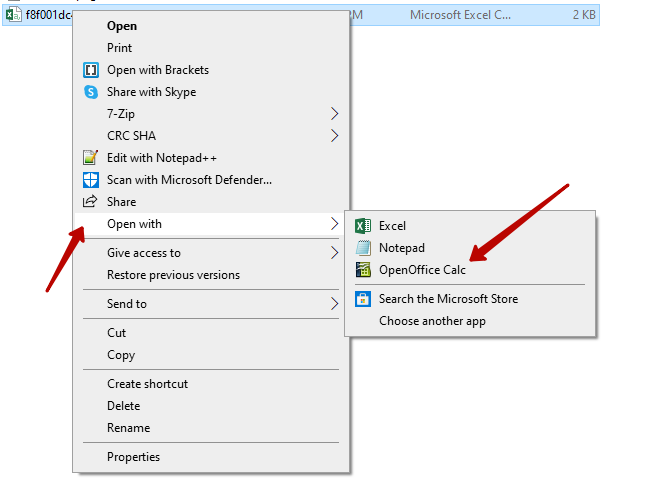Click the Excel icon in submenu

(x=363, y=226)
